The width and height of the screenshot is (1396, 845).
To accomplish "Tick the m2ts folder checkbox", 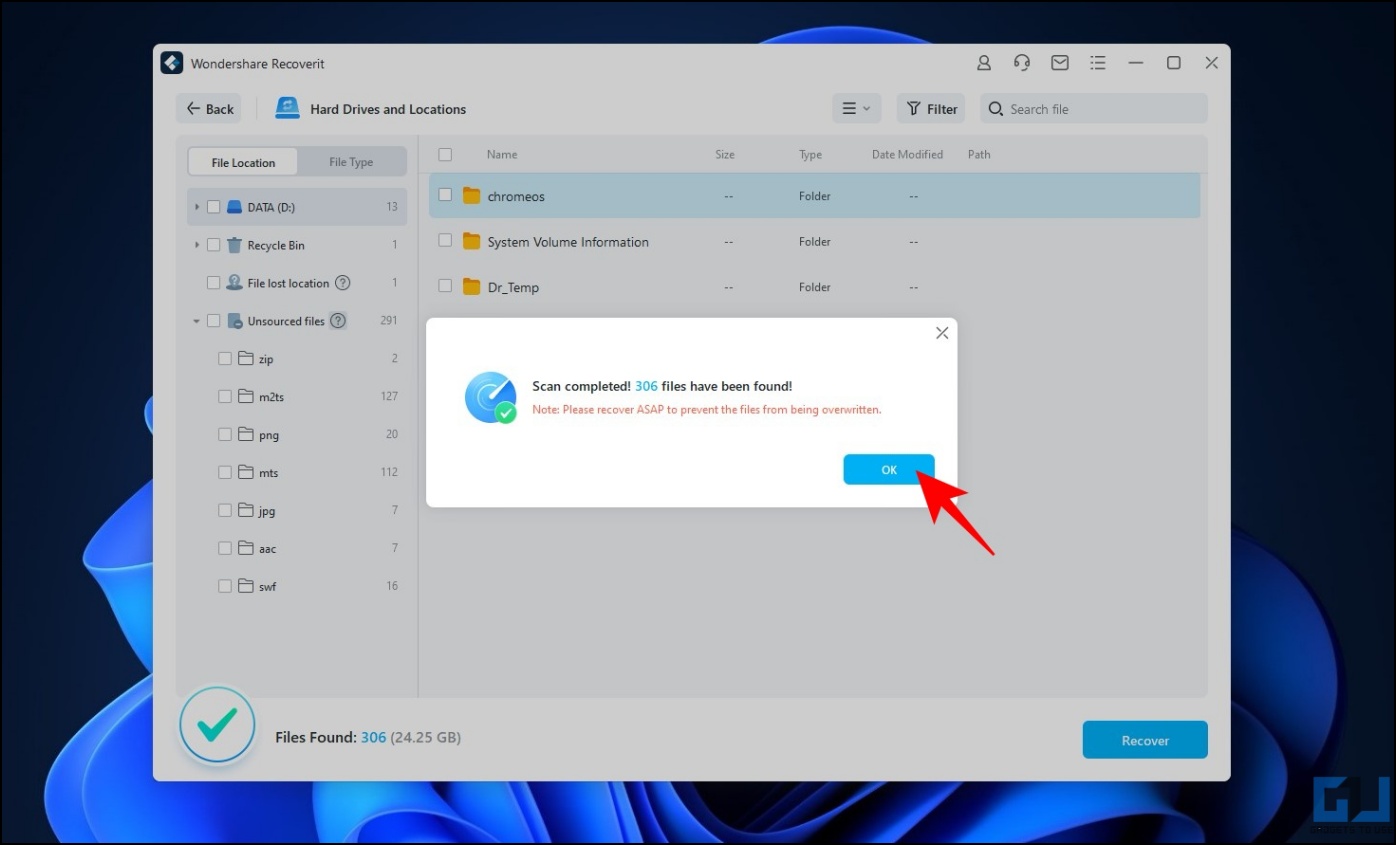I will 225,396.
